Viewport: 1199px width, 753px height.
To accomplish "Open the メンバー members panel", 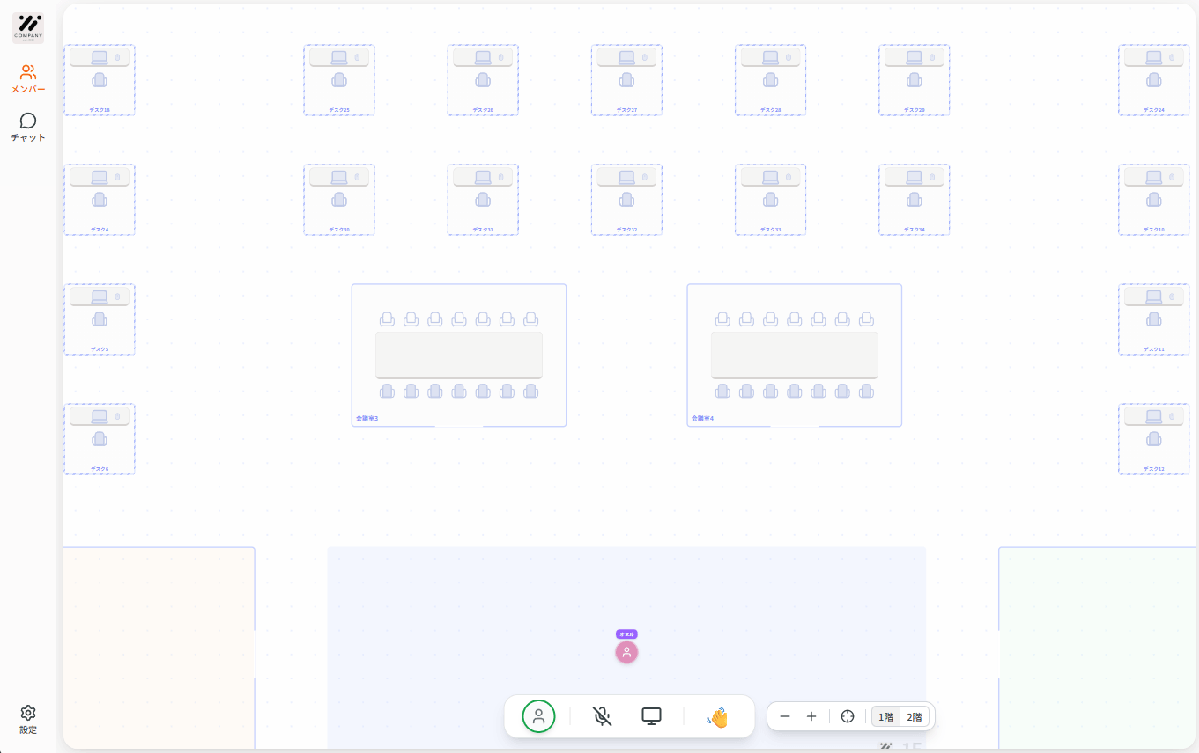I will 28,78.
